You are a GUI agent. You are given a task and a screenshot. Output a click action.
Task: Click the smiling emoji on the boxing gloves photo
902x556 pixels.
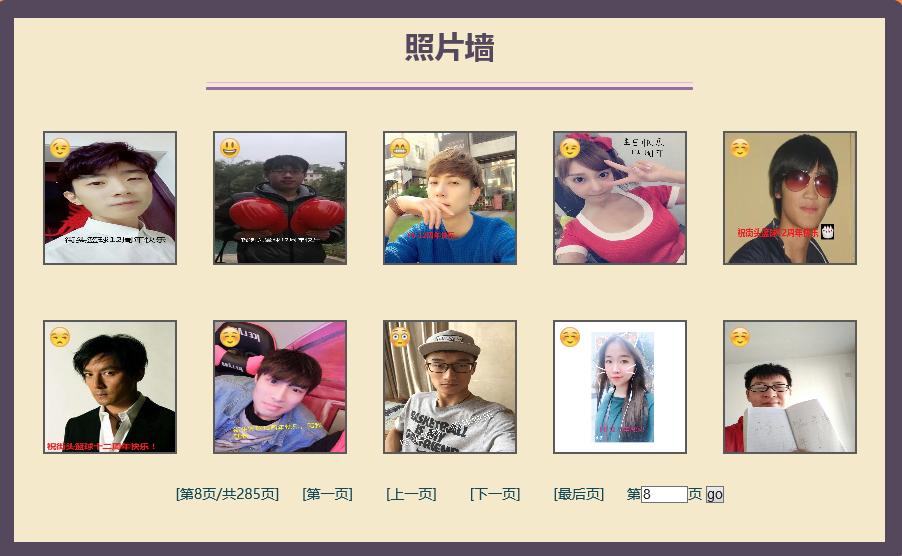(x=230, y=148)
